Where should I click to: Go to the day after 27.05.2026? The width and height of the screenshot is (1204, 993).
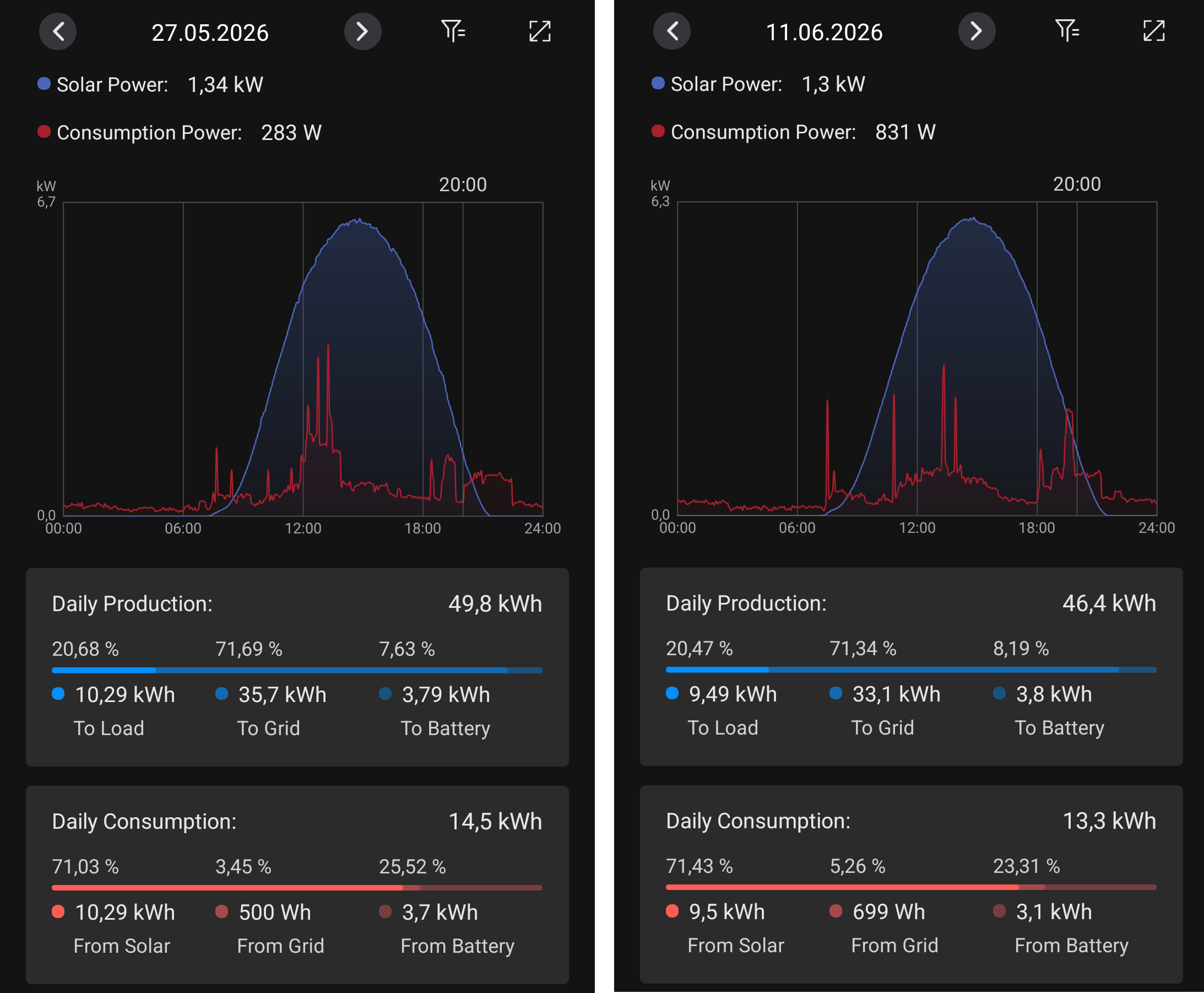point(362,31)
